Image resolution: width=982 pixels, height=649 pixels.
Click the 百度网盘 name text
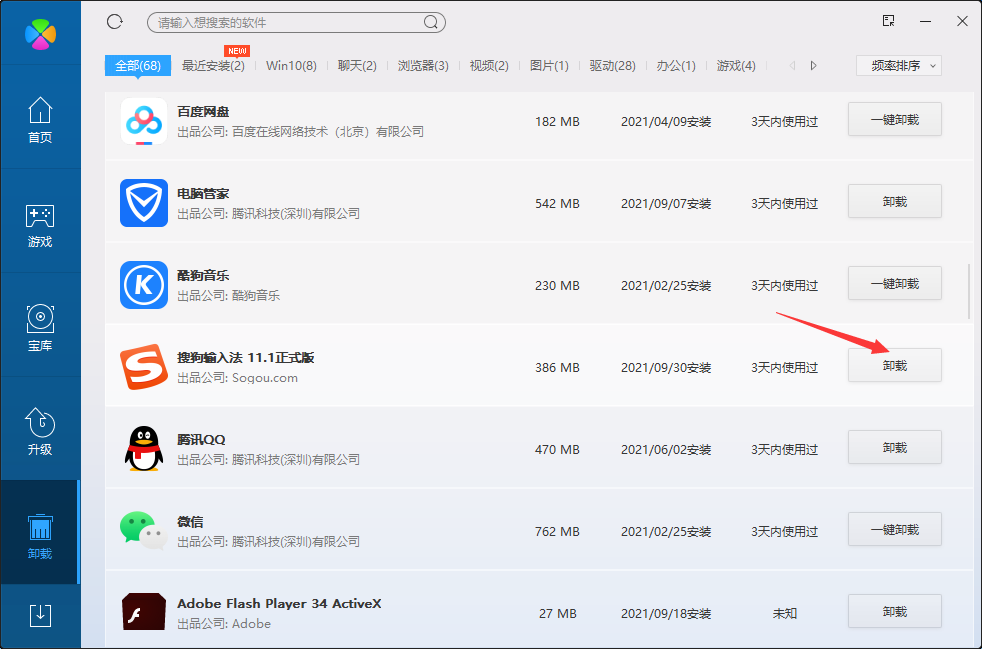coord(203,112)
